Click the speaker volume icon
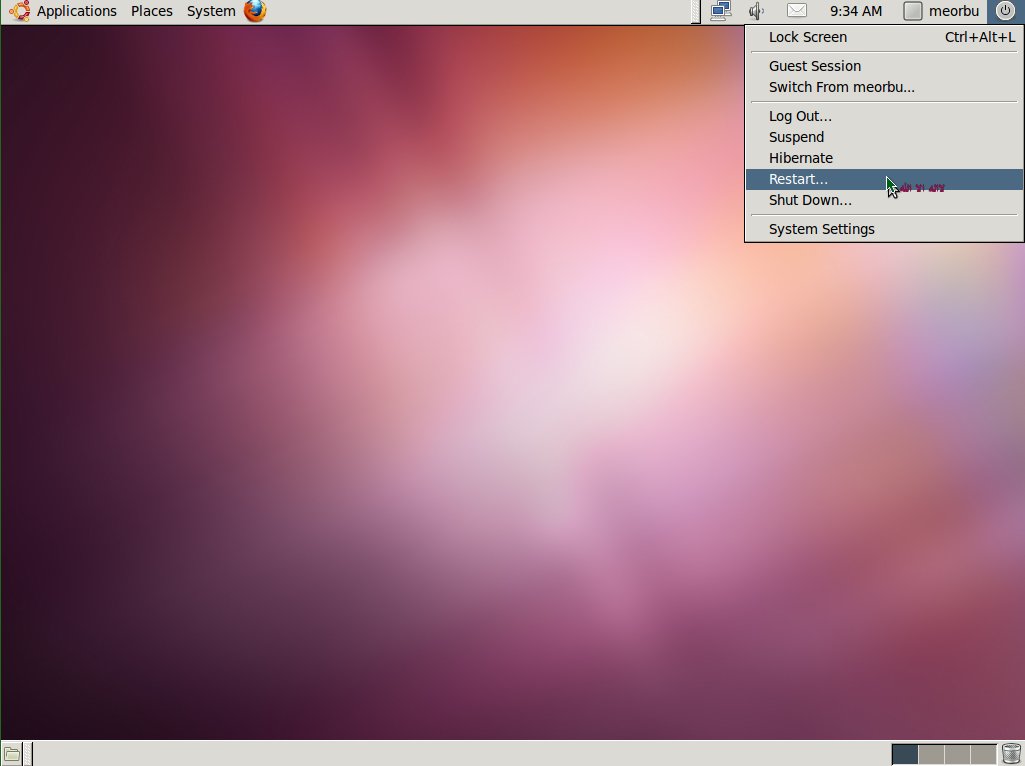Screen dimensions: 1025x766 pyautogui.click(x=756, y=11)
